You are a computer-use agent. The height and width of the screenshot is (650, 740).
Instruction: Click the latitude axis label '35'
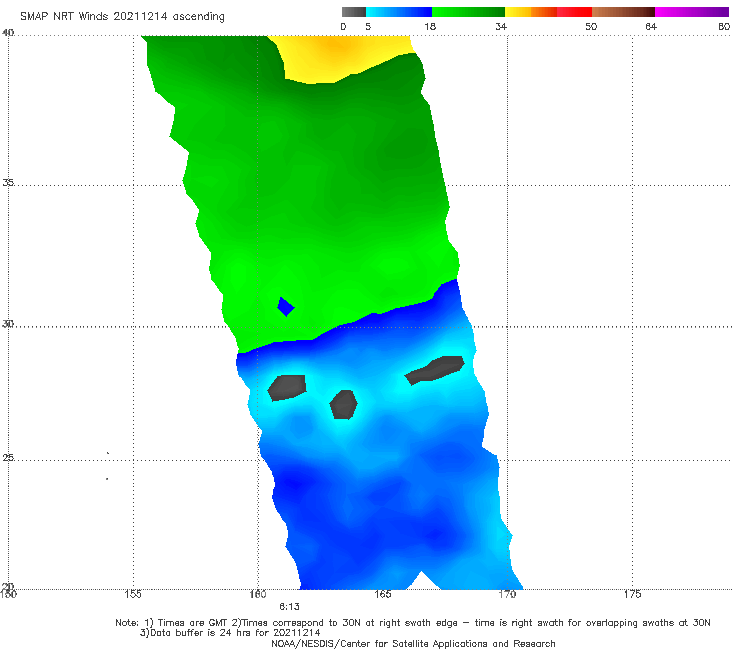click(8, 183)
